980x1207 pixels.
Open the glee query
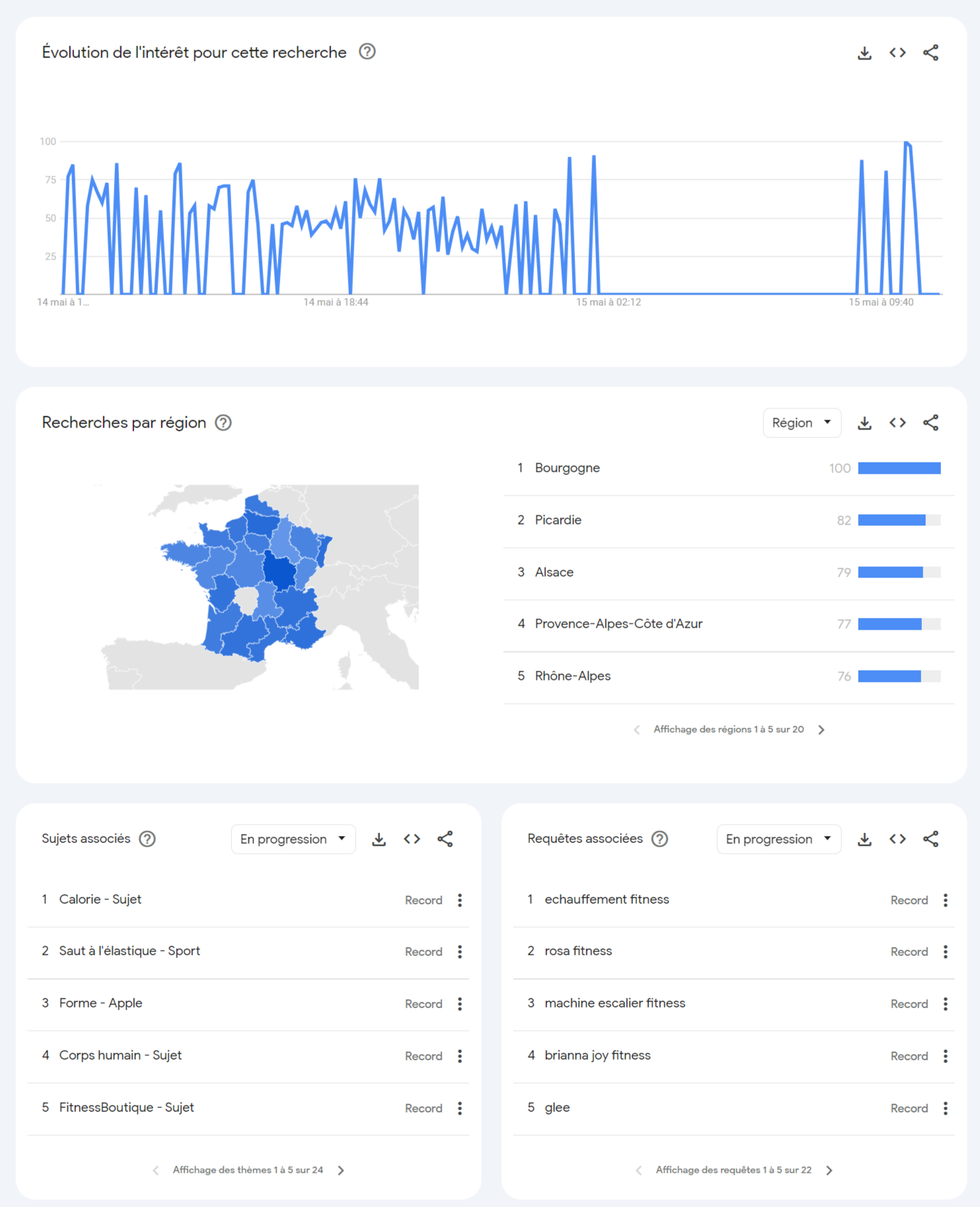point(557,1108)
